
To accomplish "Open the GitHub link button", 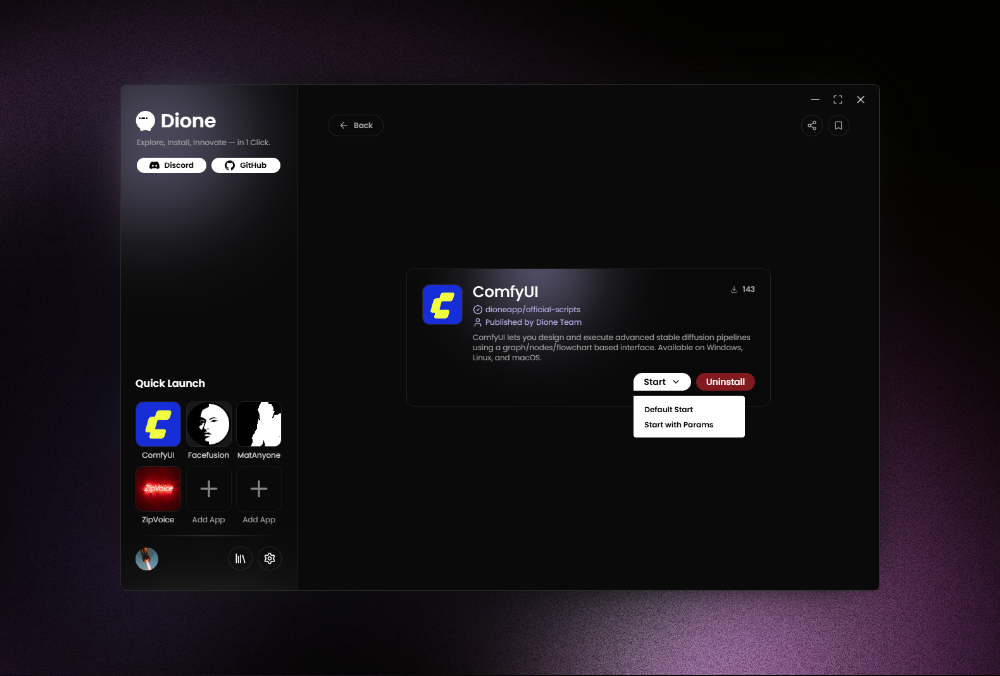I will coord(246,165).
